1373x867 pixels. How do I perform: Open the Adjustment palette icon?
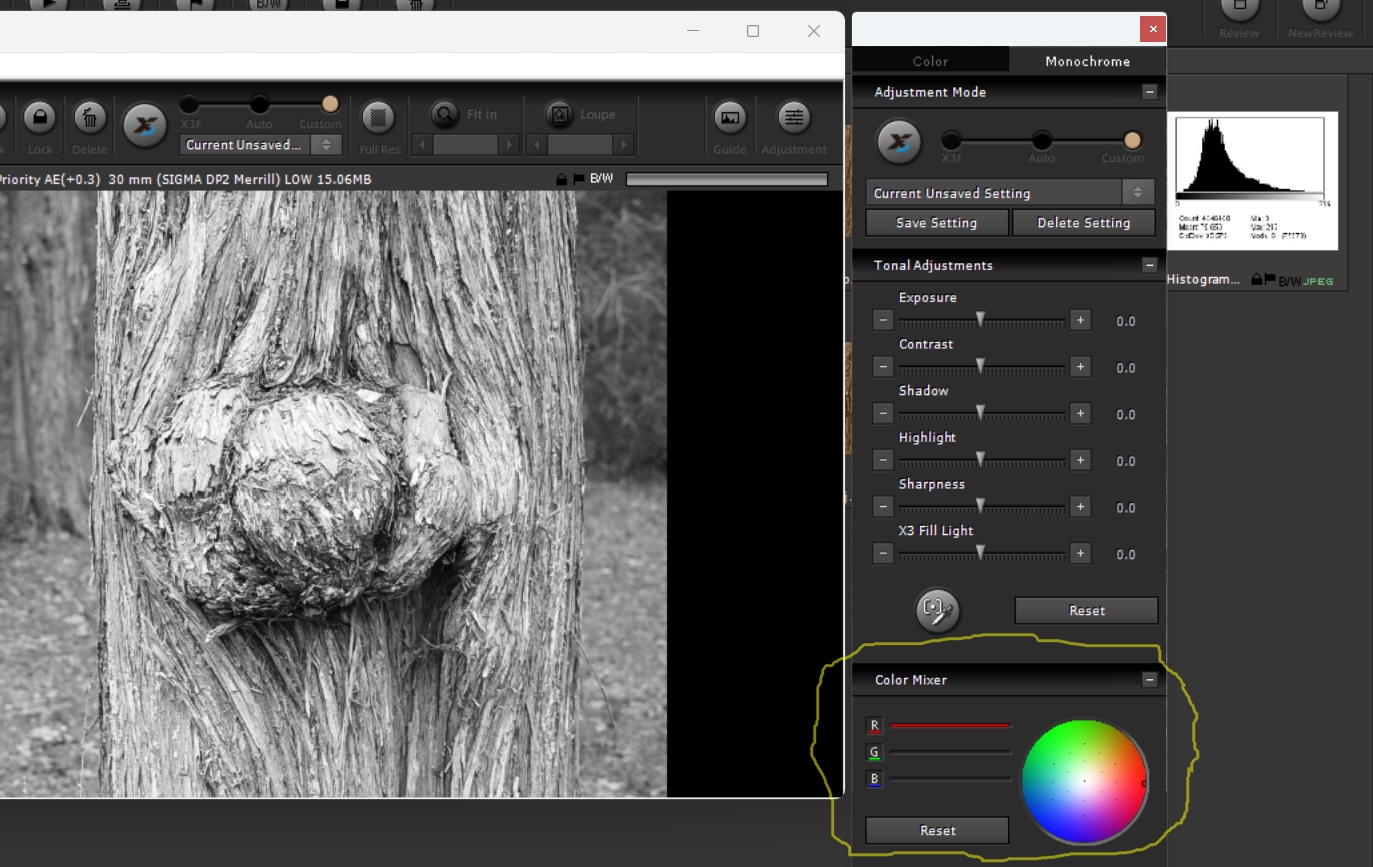click(x=794, y=118)
